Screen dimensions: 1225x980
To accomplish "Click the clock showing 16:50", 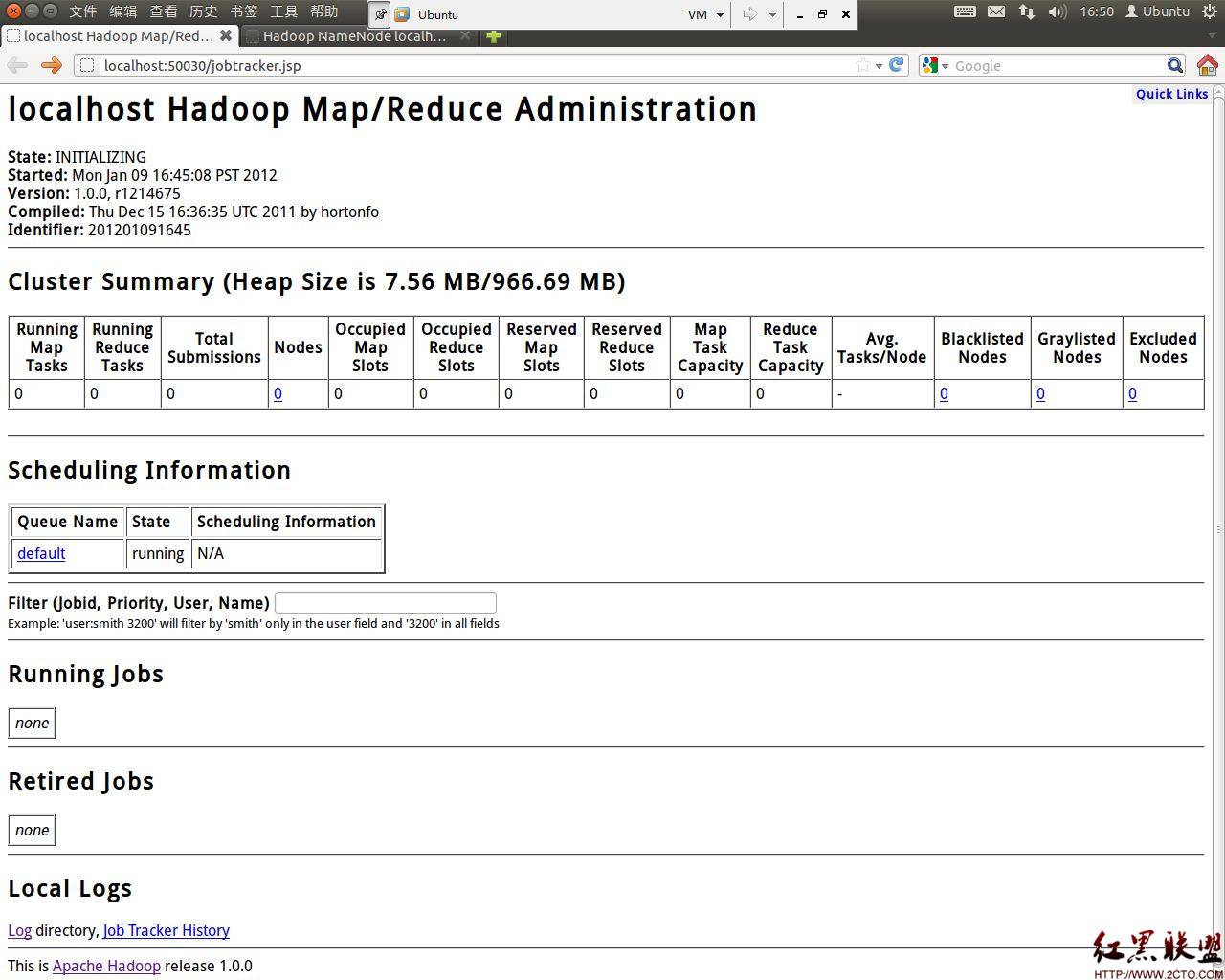I will click(x=1097, y=11).
